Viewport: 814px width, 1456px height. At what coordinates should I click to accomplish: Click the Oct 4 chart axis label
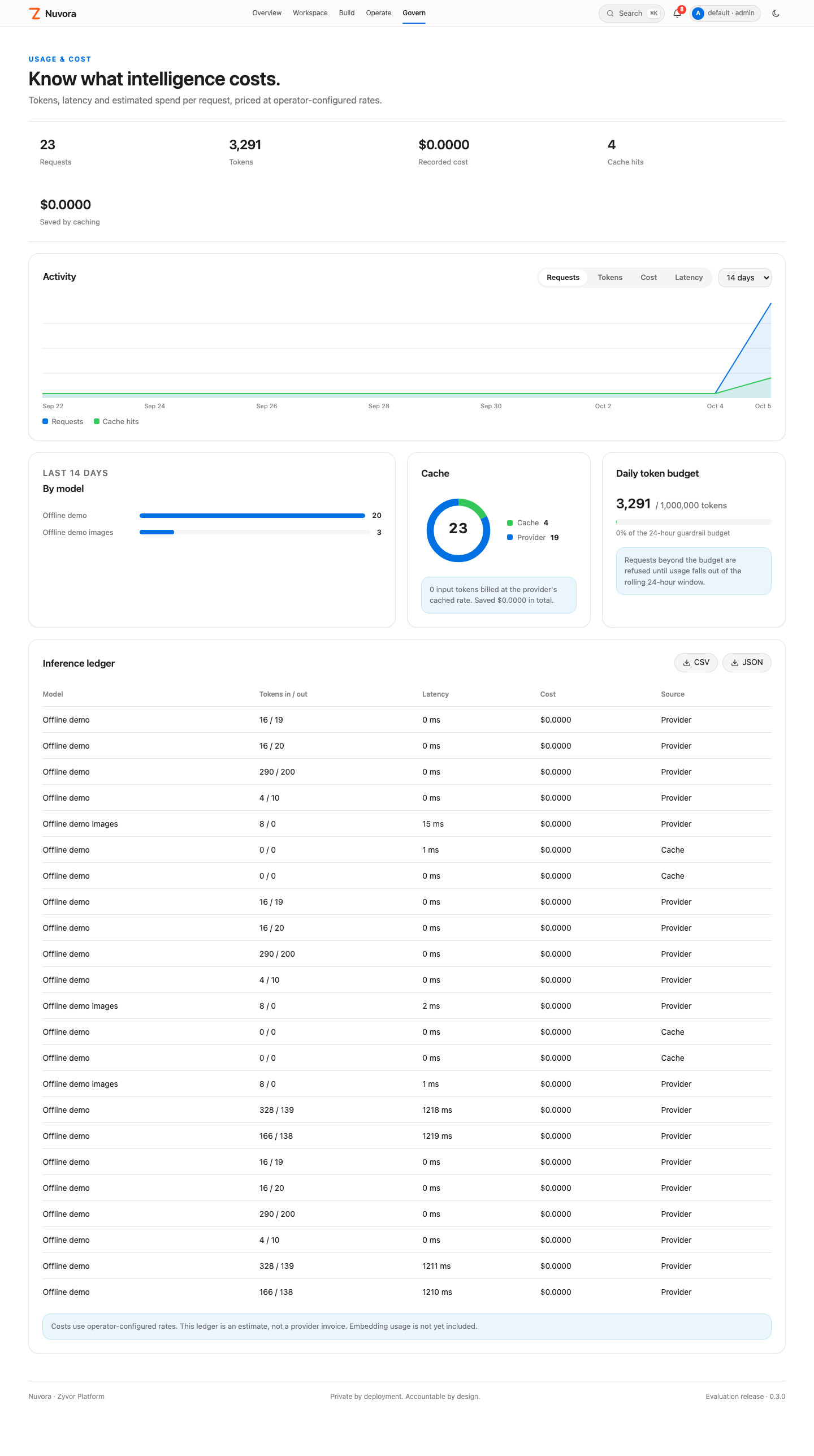point(715,406)
